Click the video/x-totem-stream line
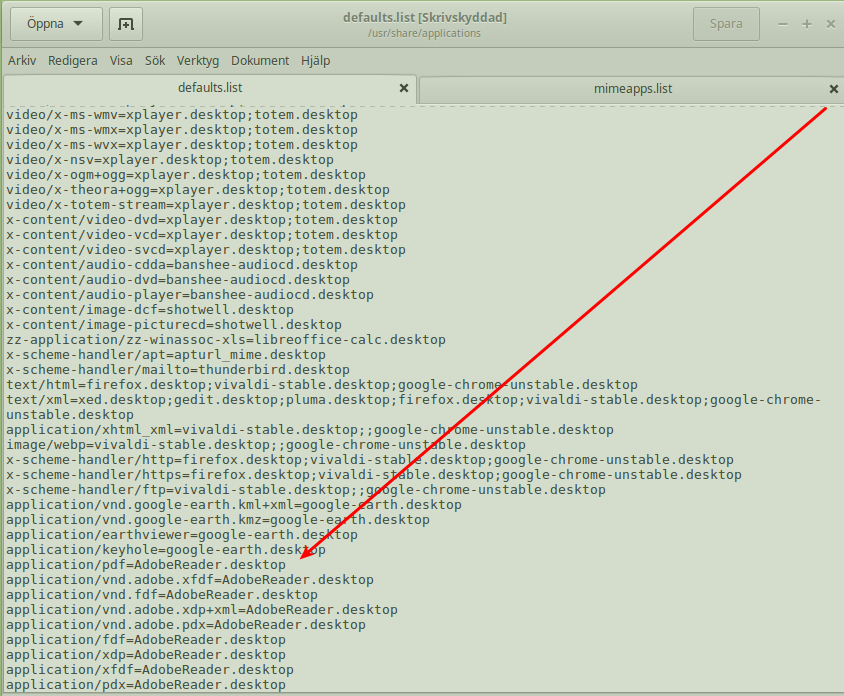Screen dimensions: 844x696 206,205
